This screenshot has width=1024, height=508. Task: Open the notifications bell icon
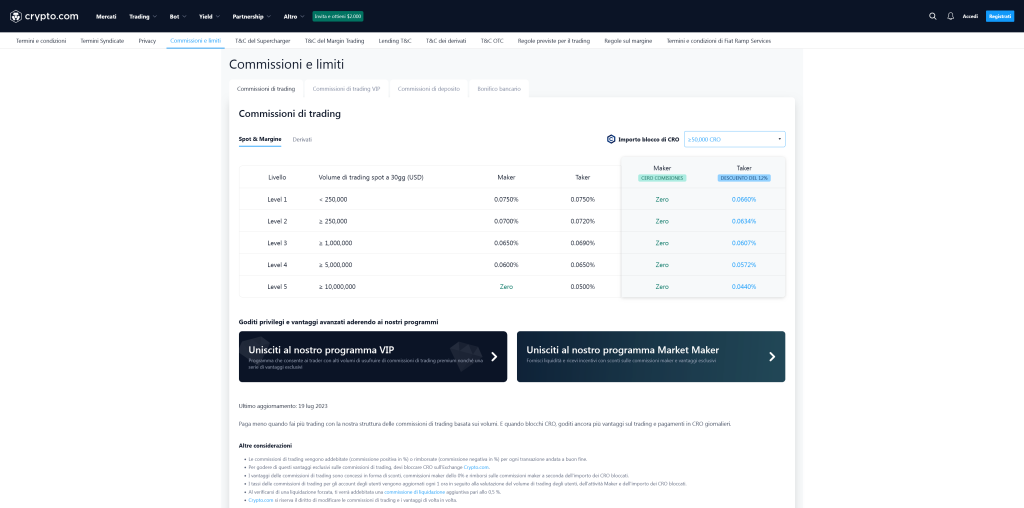pos(950,16)
